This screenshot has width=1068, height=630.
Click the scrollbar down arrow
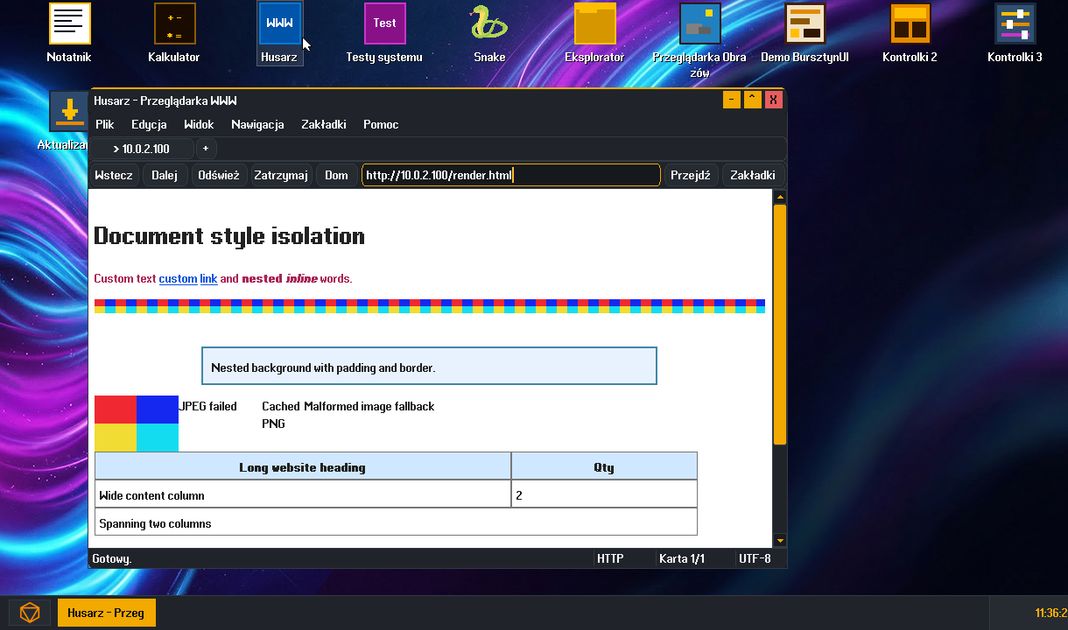(x=780, y=541)
